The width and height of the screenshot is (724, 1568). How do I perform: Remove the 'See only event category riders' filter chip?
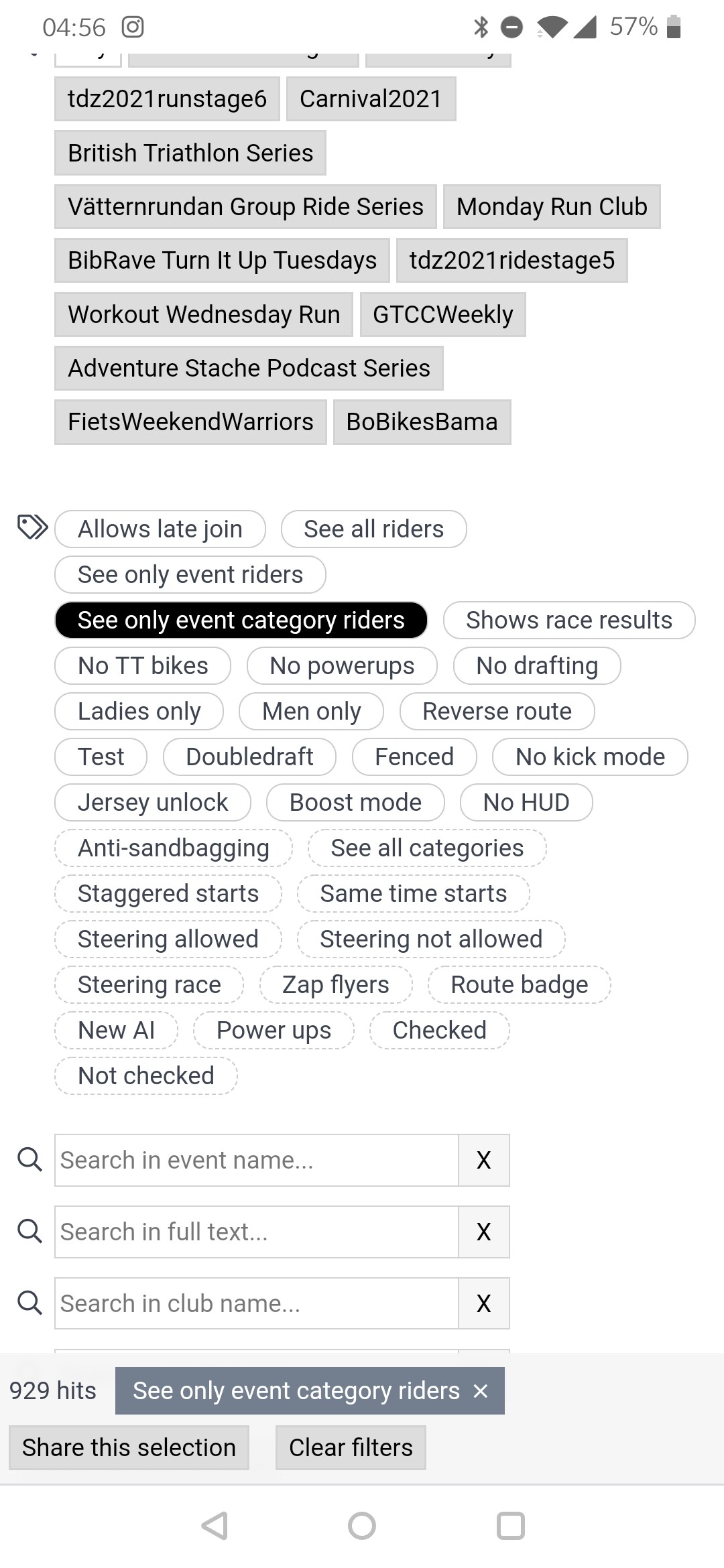(x=481, y=1391)
